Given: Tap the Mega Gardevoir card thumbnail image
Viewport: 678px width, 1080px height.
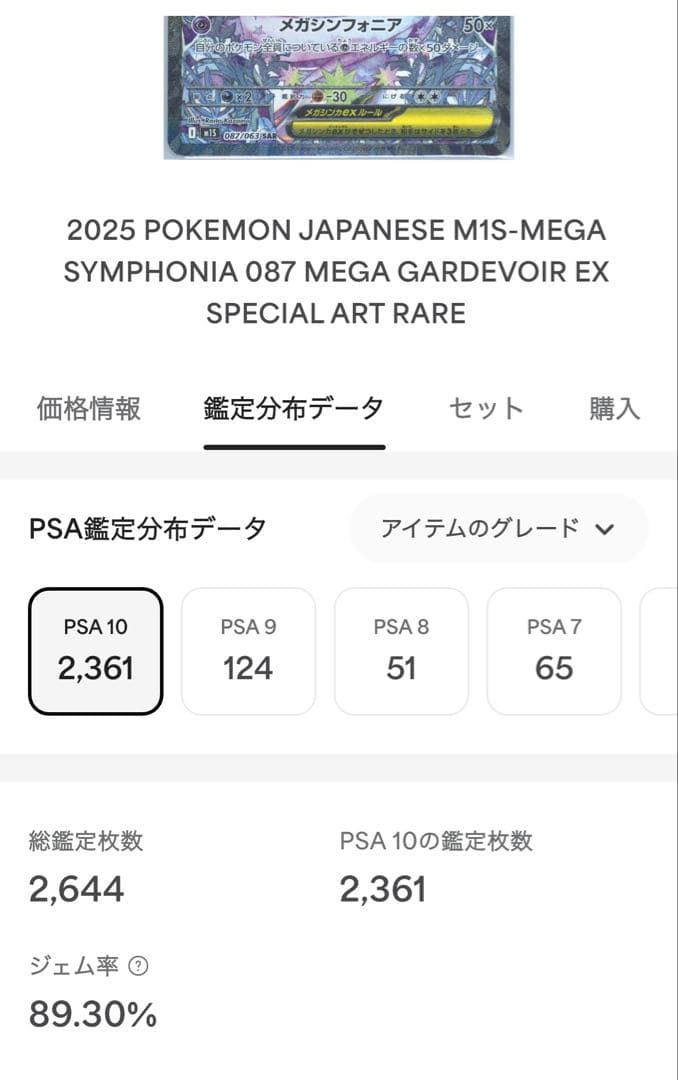Looking at the screenshot, I should coord(339,80).
